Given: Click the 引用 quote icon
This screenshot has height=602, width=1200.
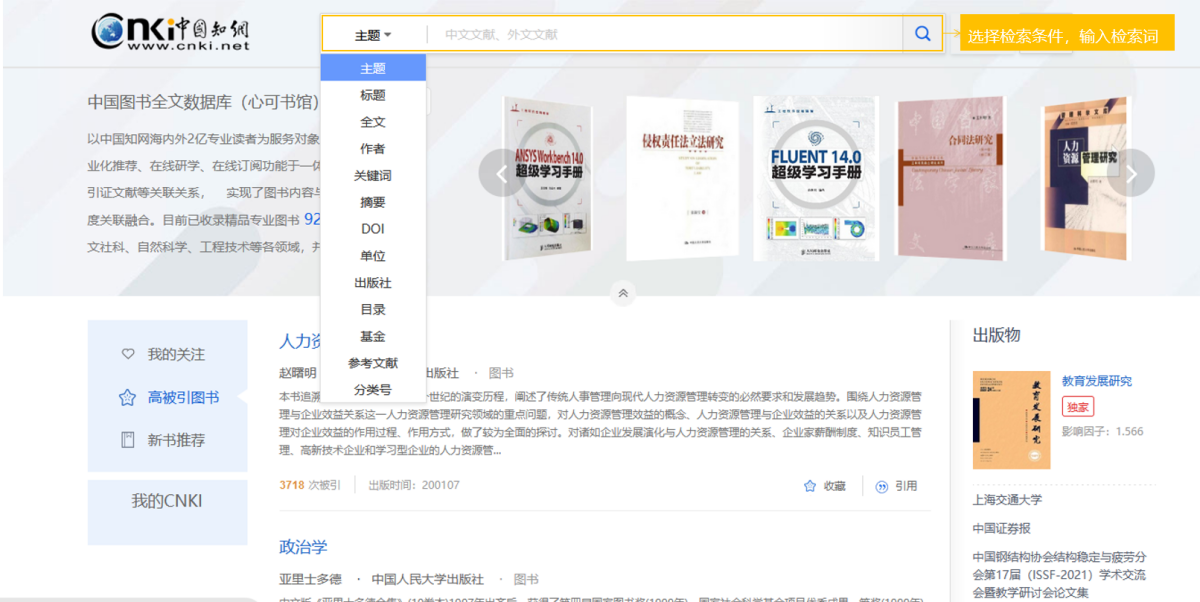Looking at the screenshot, I should point(882,486).
